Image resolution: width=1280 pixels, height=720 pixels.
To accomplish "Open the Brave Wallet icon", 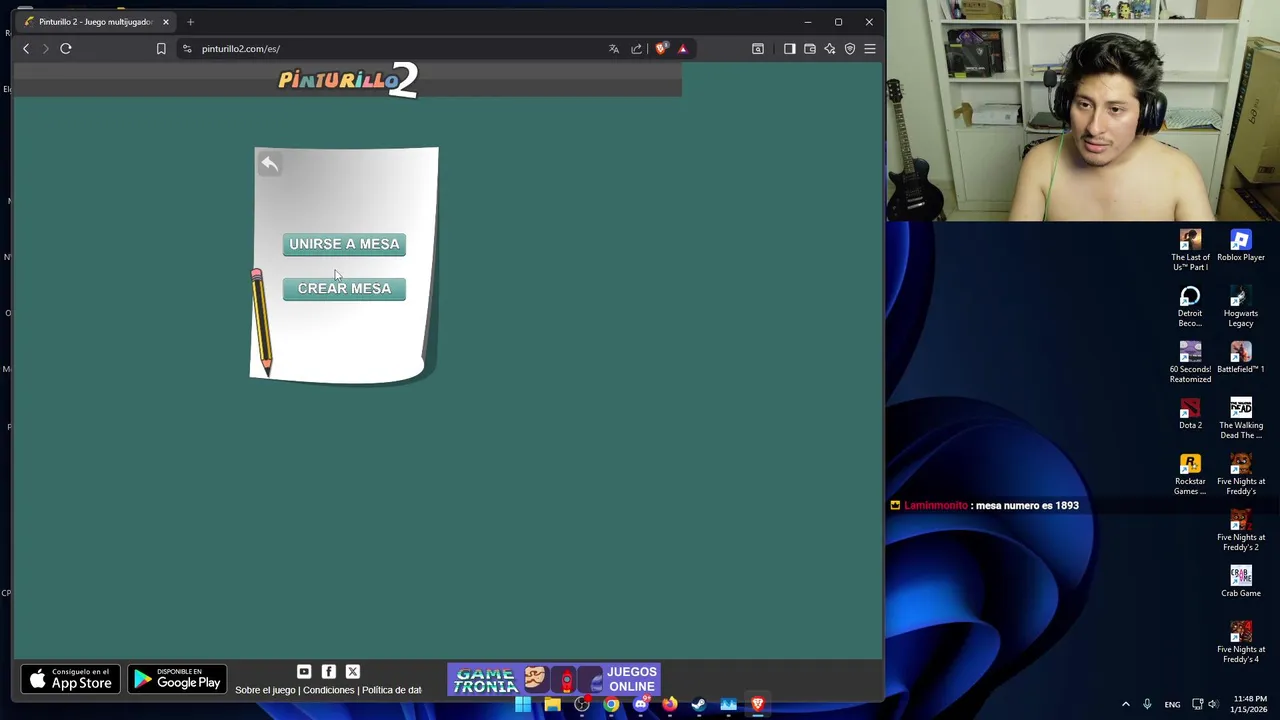I will (x=810, y=48).
